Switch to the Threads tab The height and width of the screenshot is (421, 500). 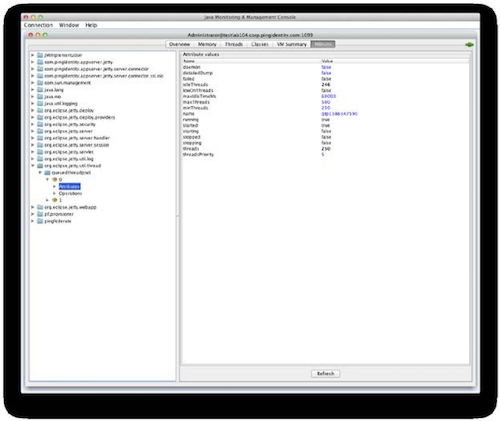(x=234, y=44)
